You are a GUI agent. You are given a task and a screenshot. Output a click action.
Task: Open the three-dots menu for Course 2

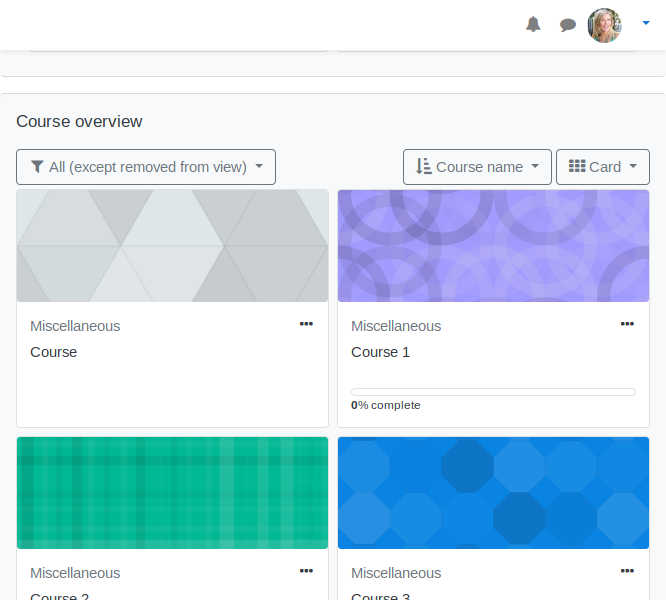(306, 571)
